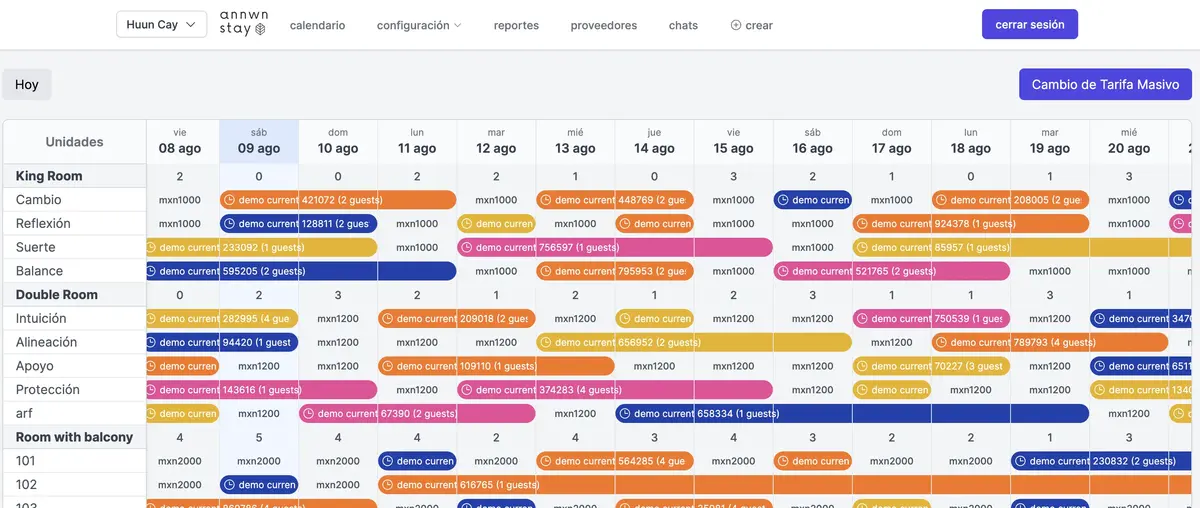
Task: Open the reportes menu item
Action: tap(516, 25)
